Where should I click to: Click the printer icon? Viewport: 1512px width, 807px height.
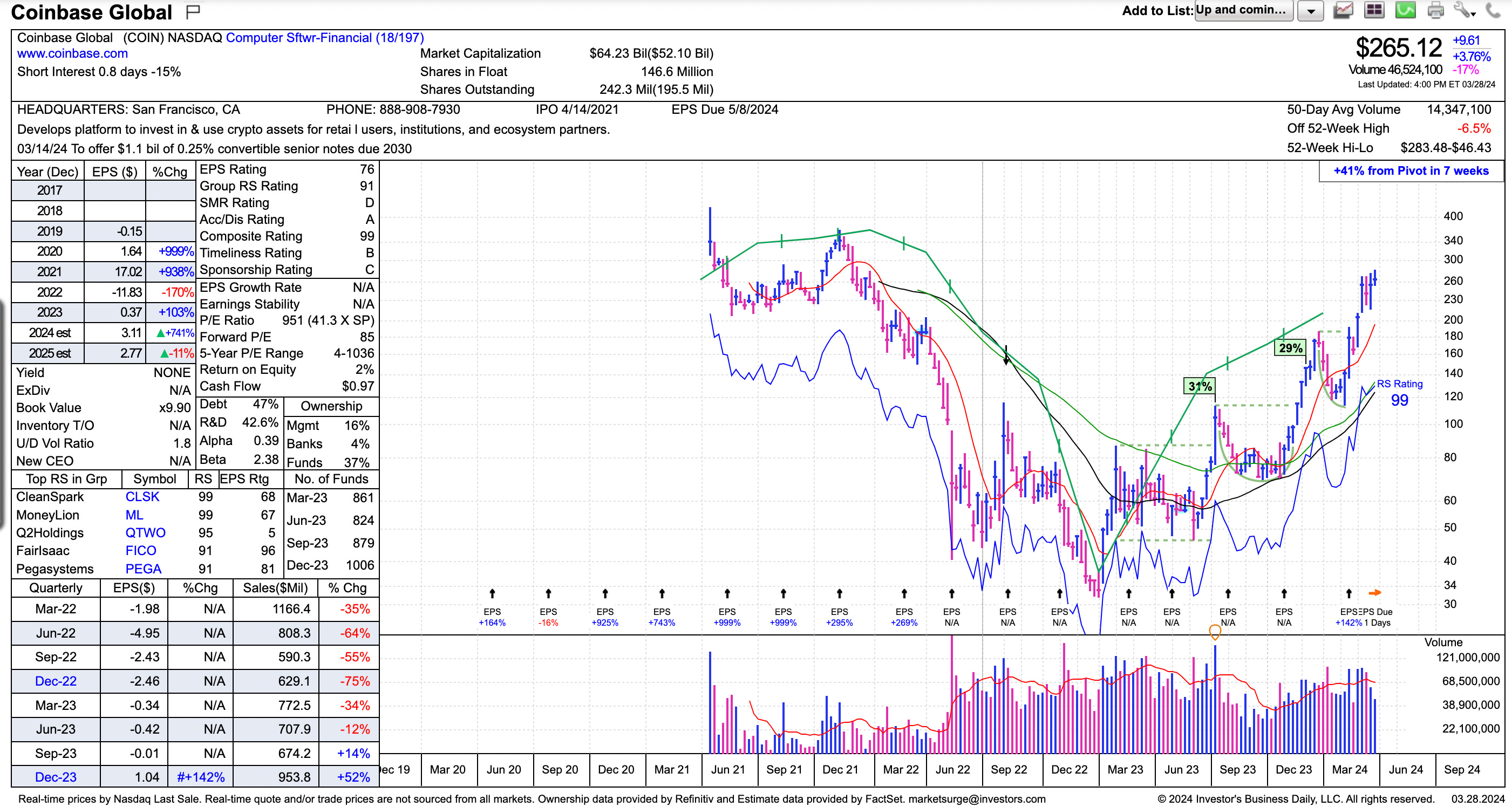(x=1435, y=10)
